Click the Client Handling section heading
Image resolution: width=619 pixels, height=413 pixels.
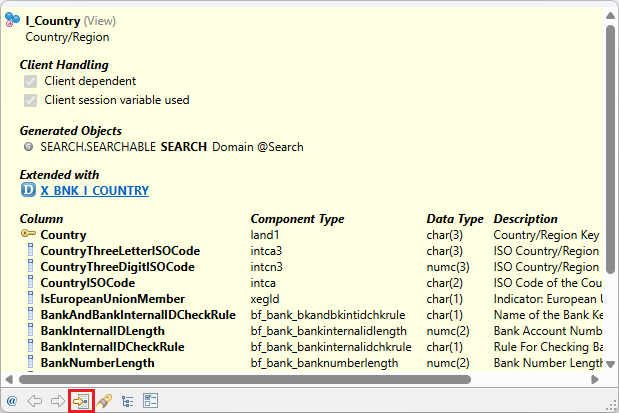pos(64,65)
